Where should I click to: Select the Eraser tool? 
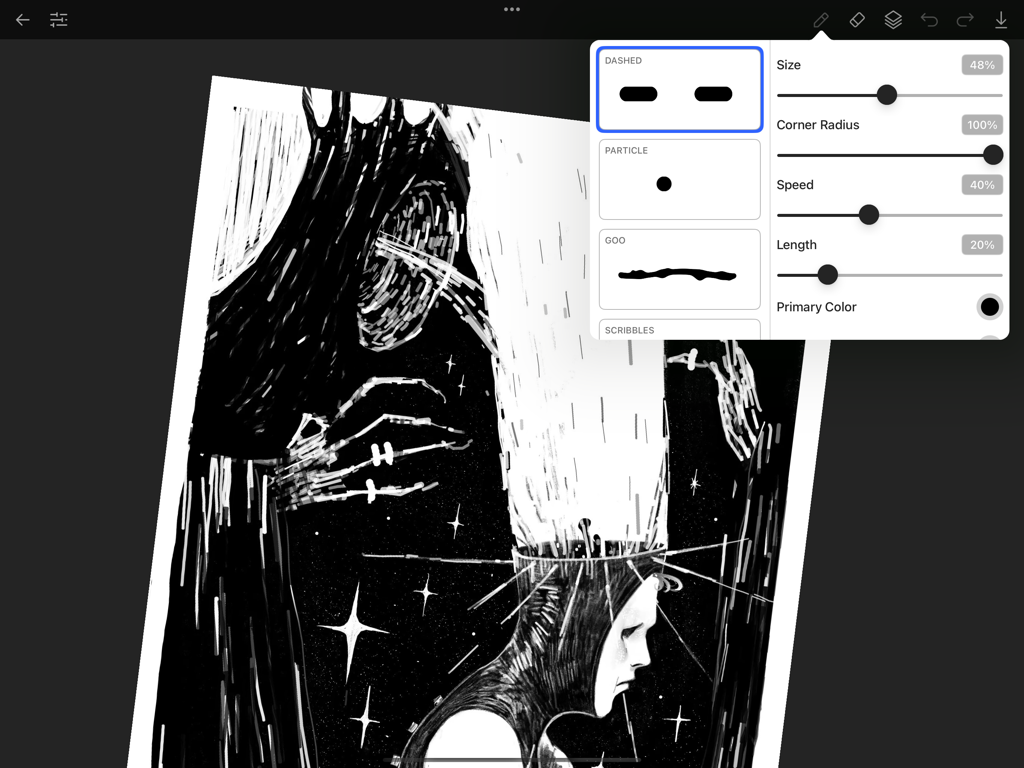click(x=857, y=19)
